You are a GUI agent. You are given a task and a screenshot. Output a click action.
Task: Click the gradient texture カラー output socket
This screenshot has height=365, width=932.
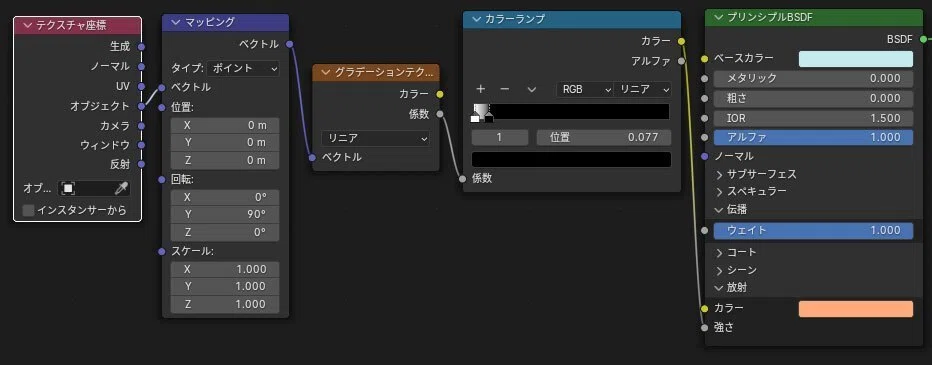440,94
